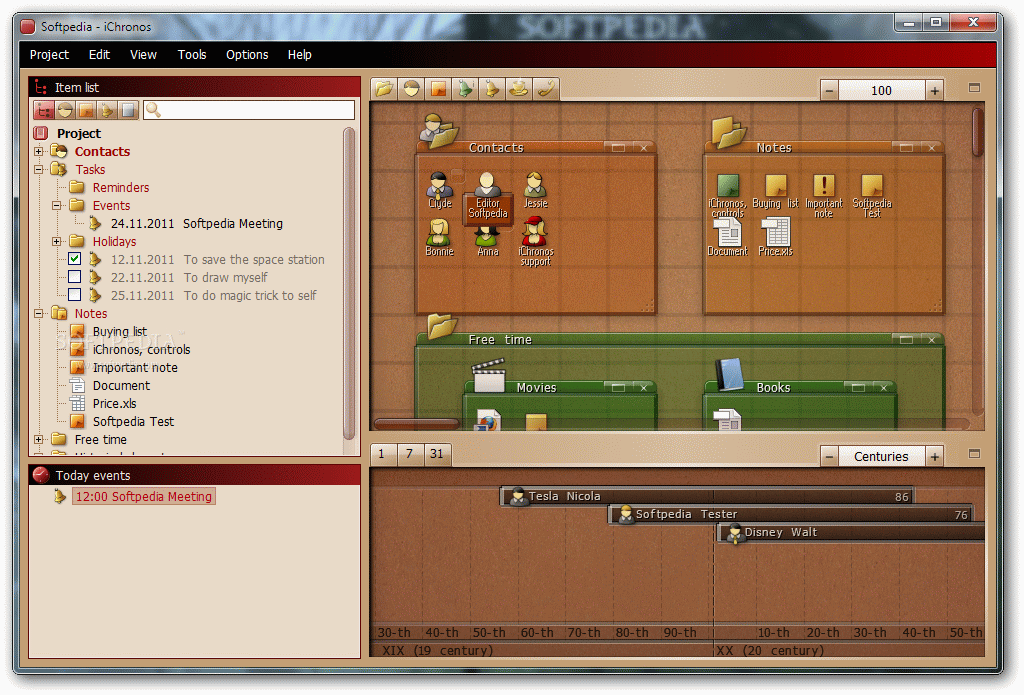Expand the Free time tree node
The width and height of the screenshot is (1024, 695).
tap(39, 440)
